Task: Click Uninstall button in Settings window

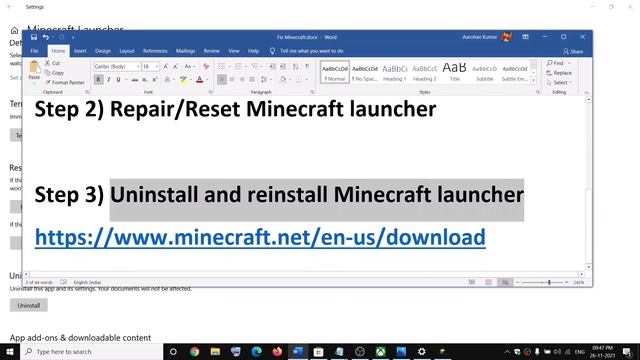Action: point(29,305)
